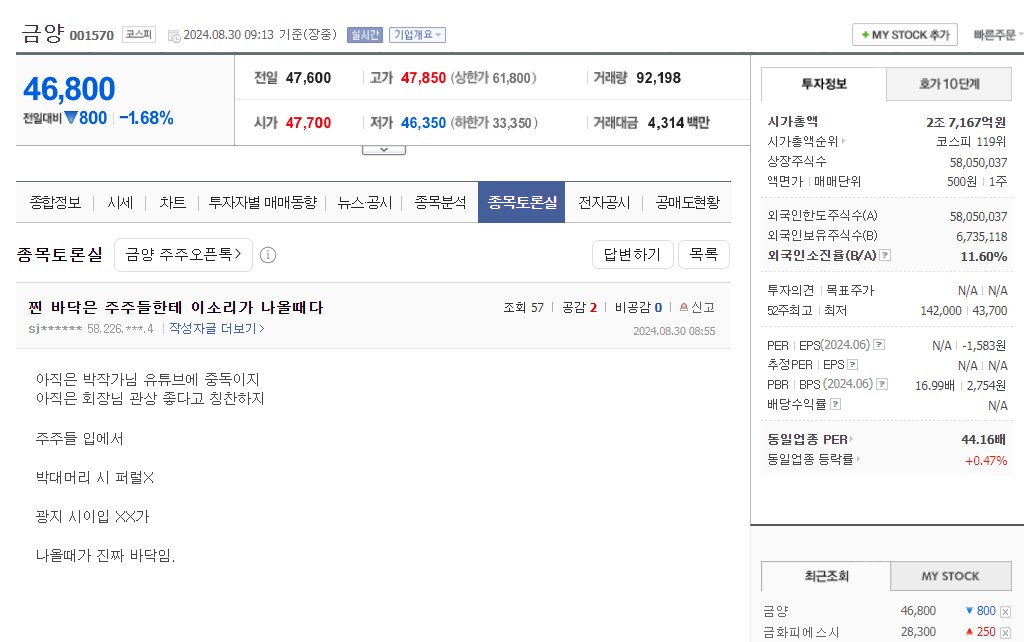The height and width of the screenshot is (642, 1024).
Task: Add the stock with MY STOCK 추가 button
Action: 904,35
